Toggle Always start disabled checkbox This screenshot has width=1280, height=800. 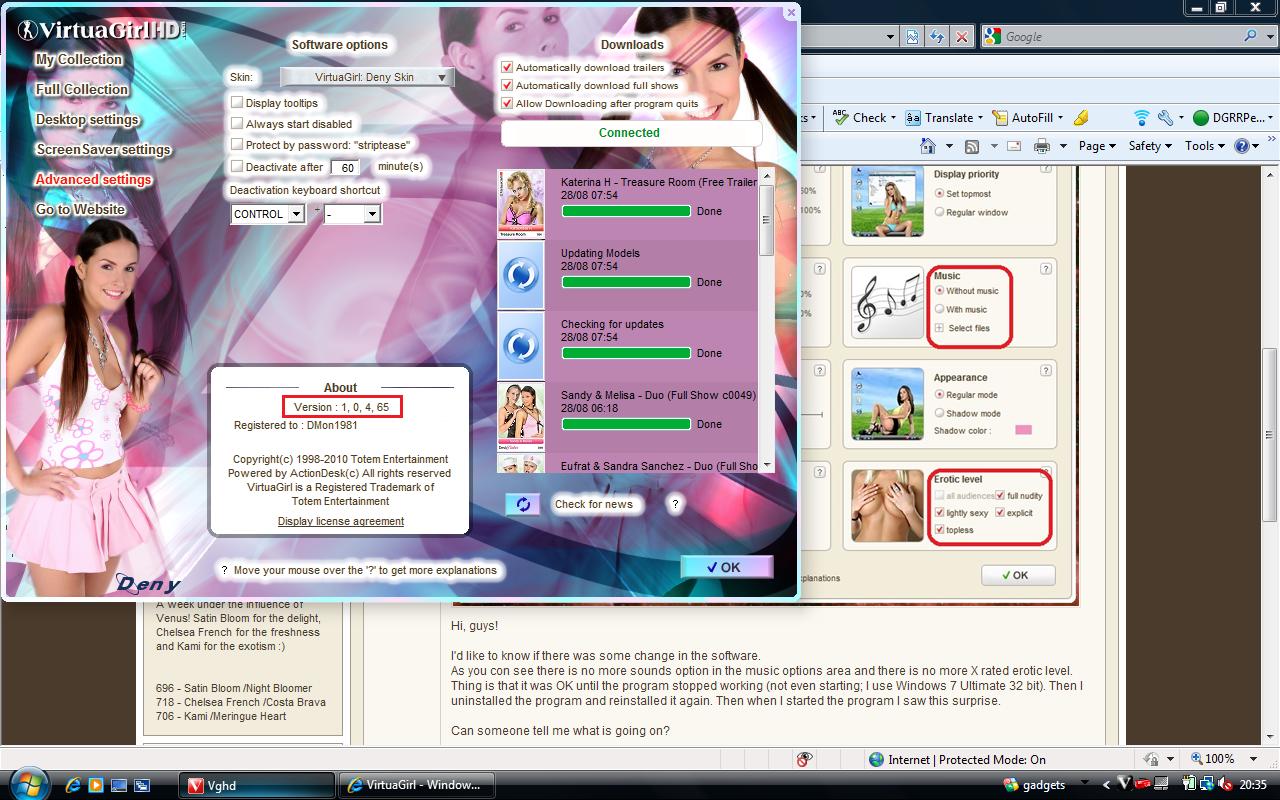coord(237,124)
